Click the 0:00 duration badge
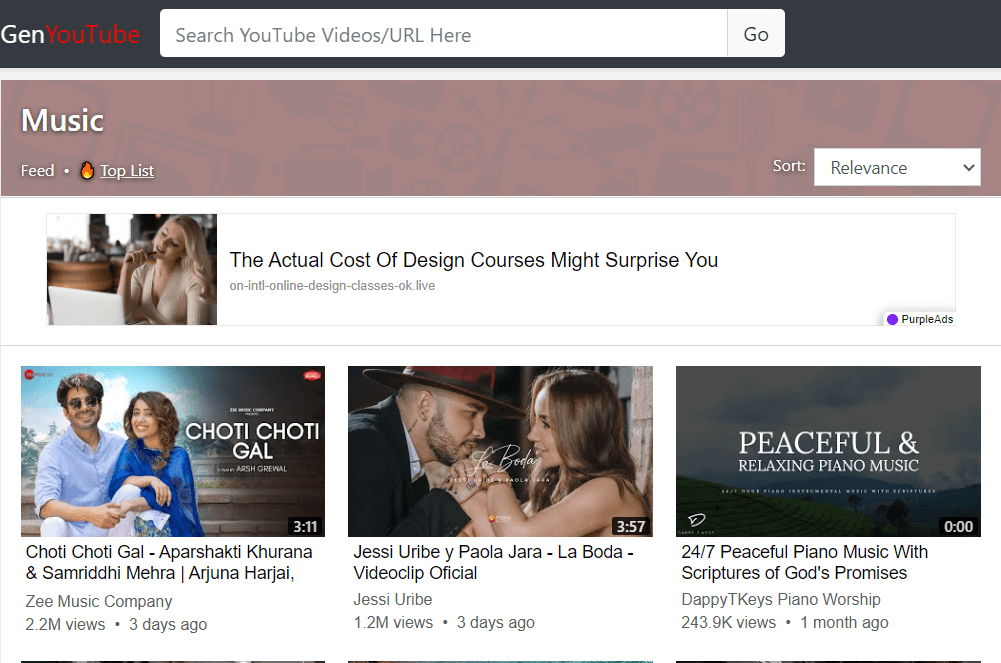This screenshot has height=663, width=1001. [x=958, y=526]
